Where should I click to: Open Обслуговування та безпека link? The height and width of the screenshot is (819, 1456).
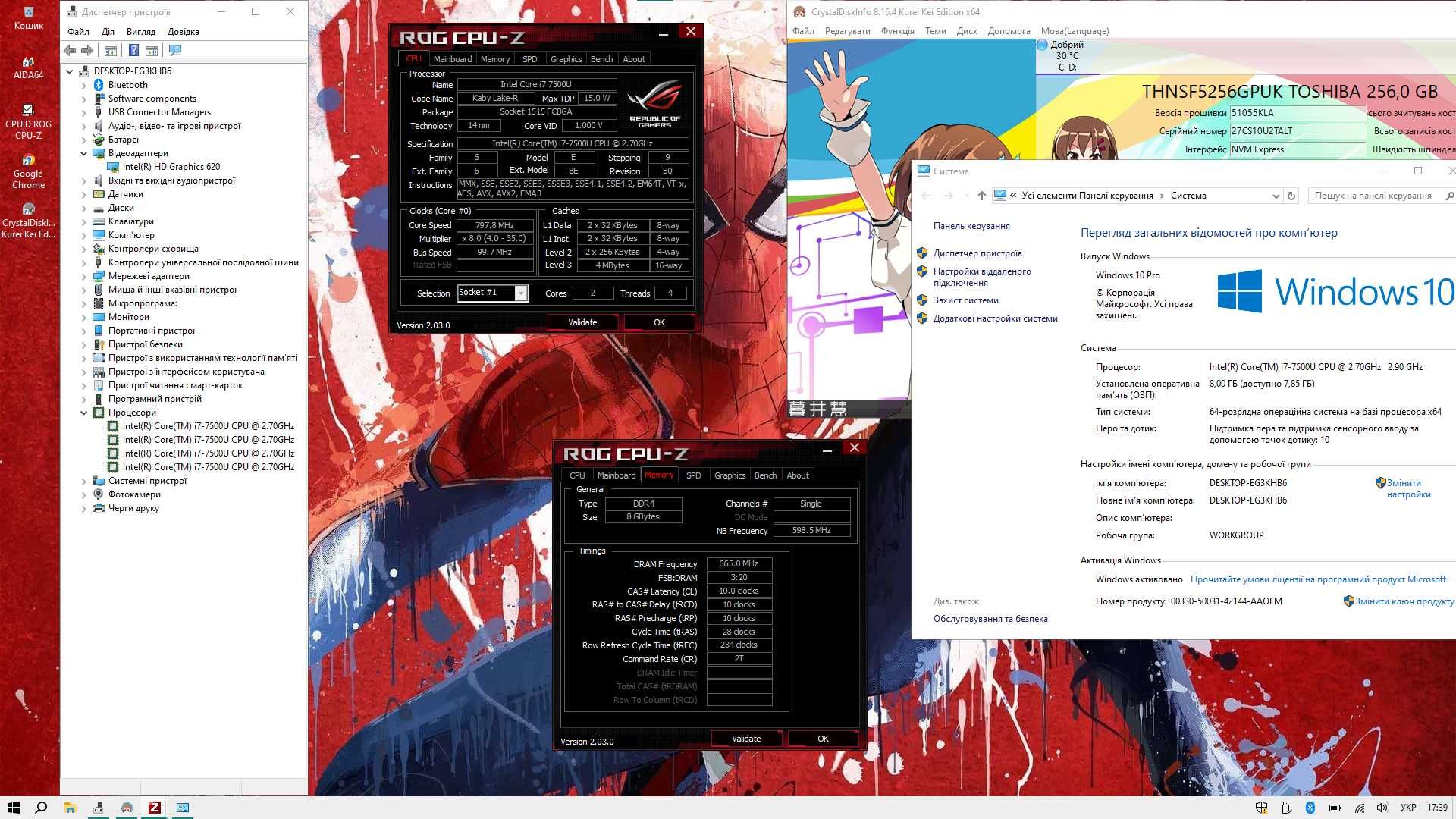click(990, 619)
